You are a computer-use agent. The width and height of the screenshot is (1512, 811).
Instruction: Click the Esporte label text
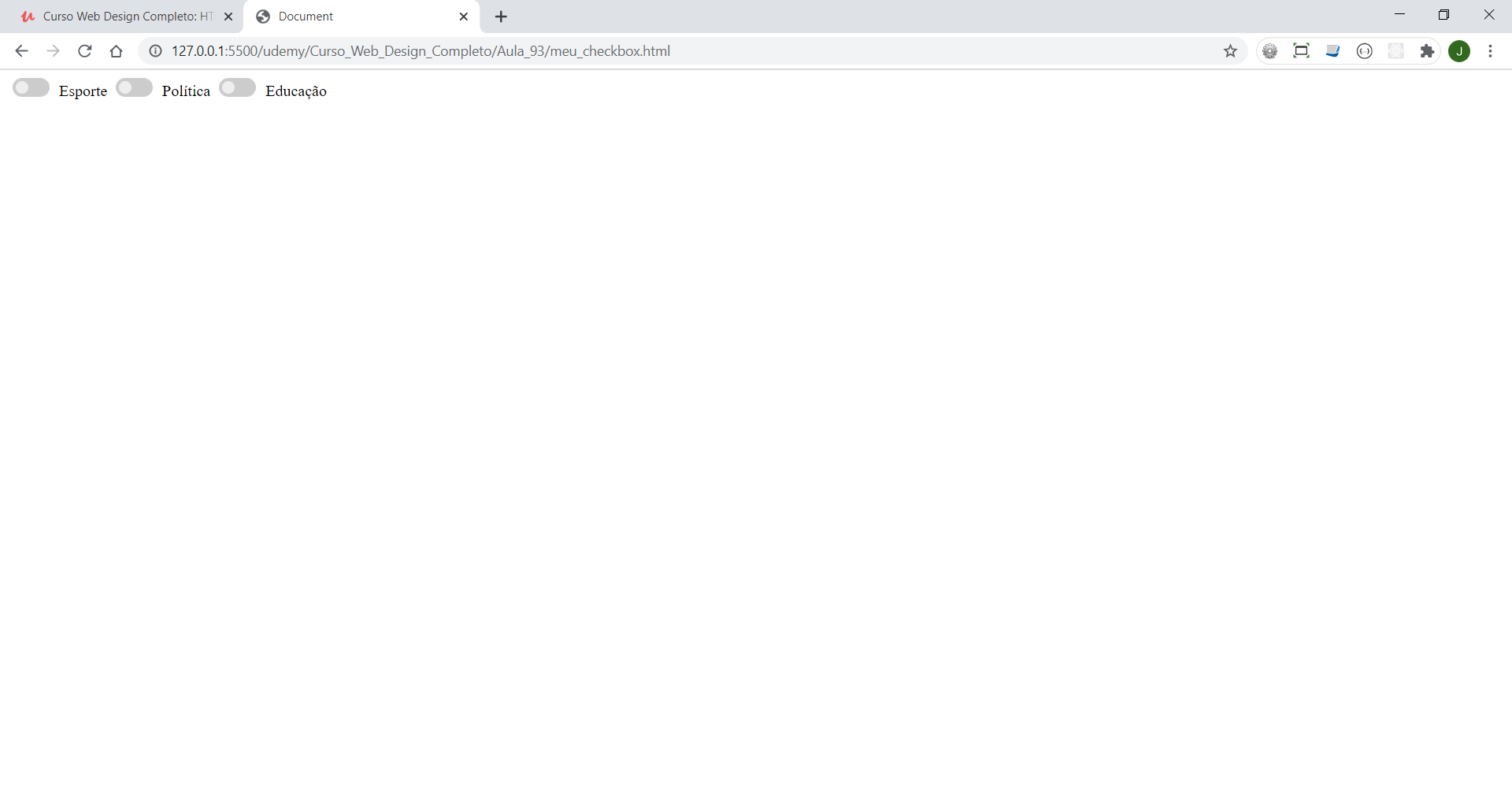click(83, 91)
